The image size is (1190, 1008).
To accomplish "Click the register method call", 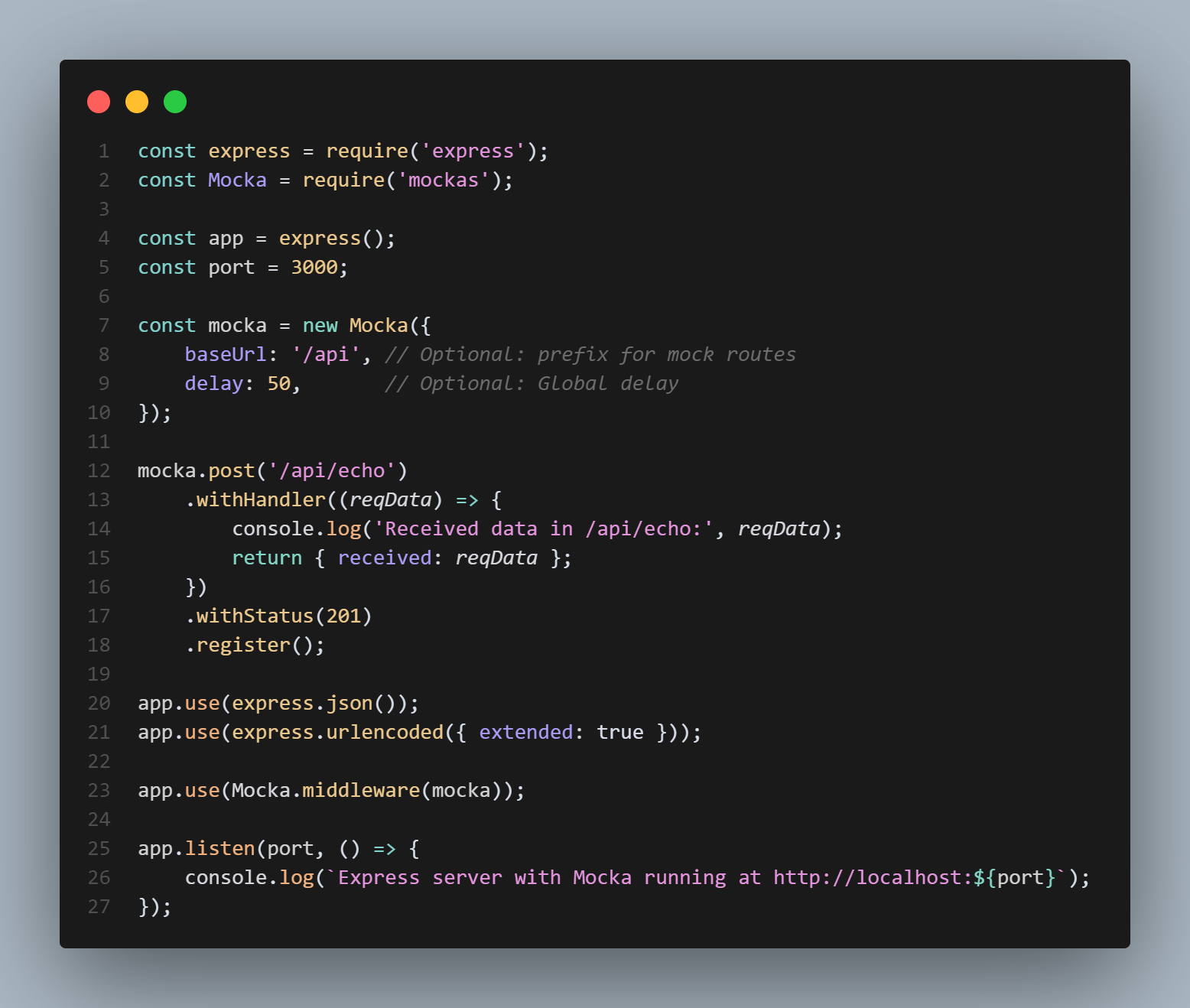I will coord(243,645).
